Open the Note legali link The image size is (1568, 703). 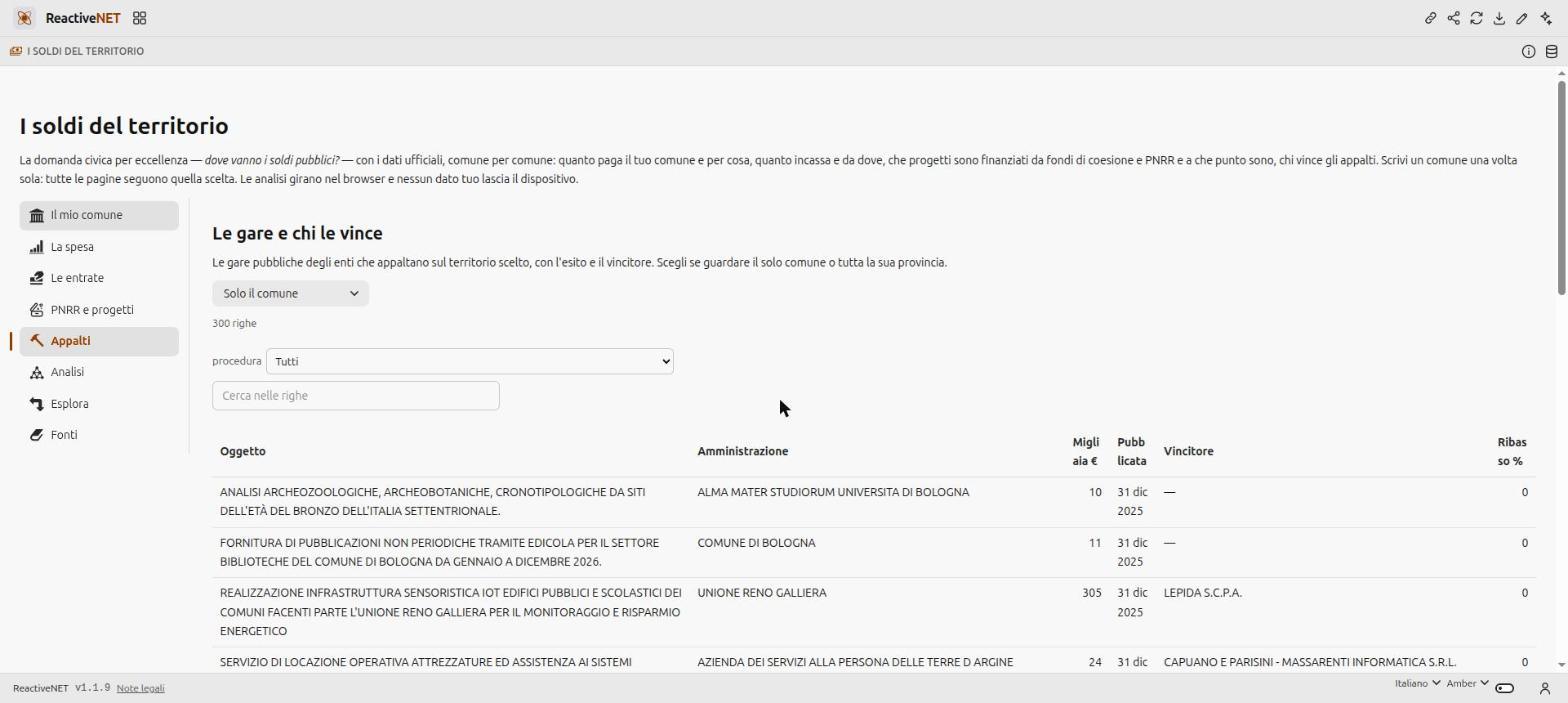coord(140,688)
